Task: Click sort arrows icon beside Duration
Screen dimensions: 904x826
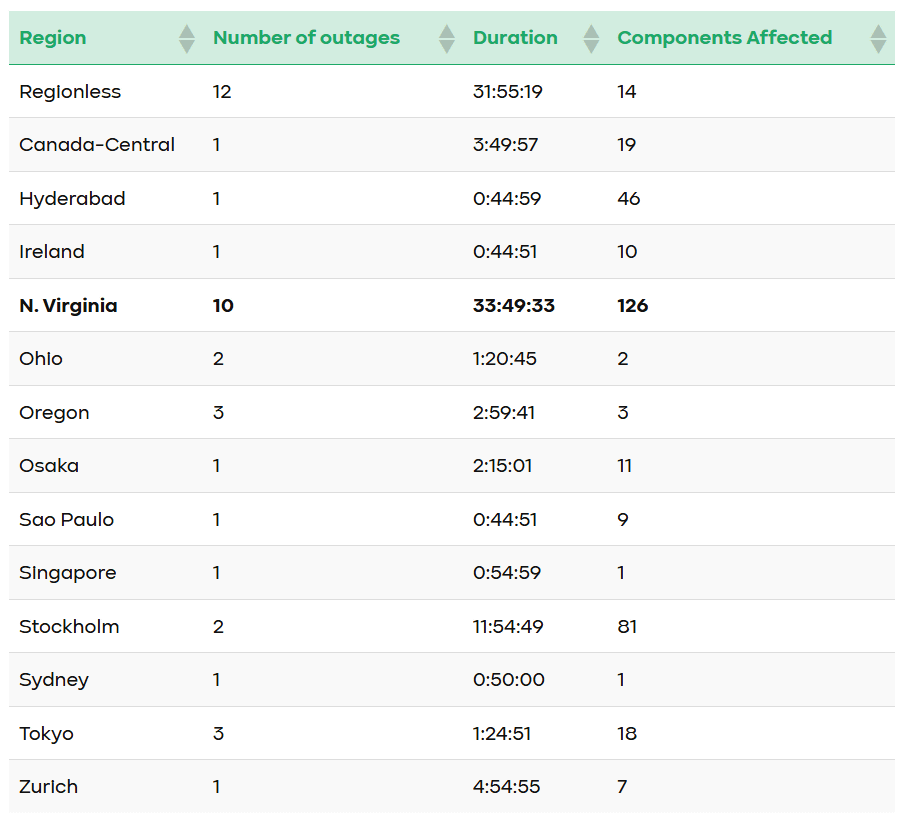Action: point(591,39)
